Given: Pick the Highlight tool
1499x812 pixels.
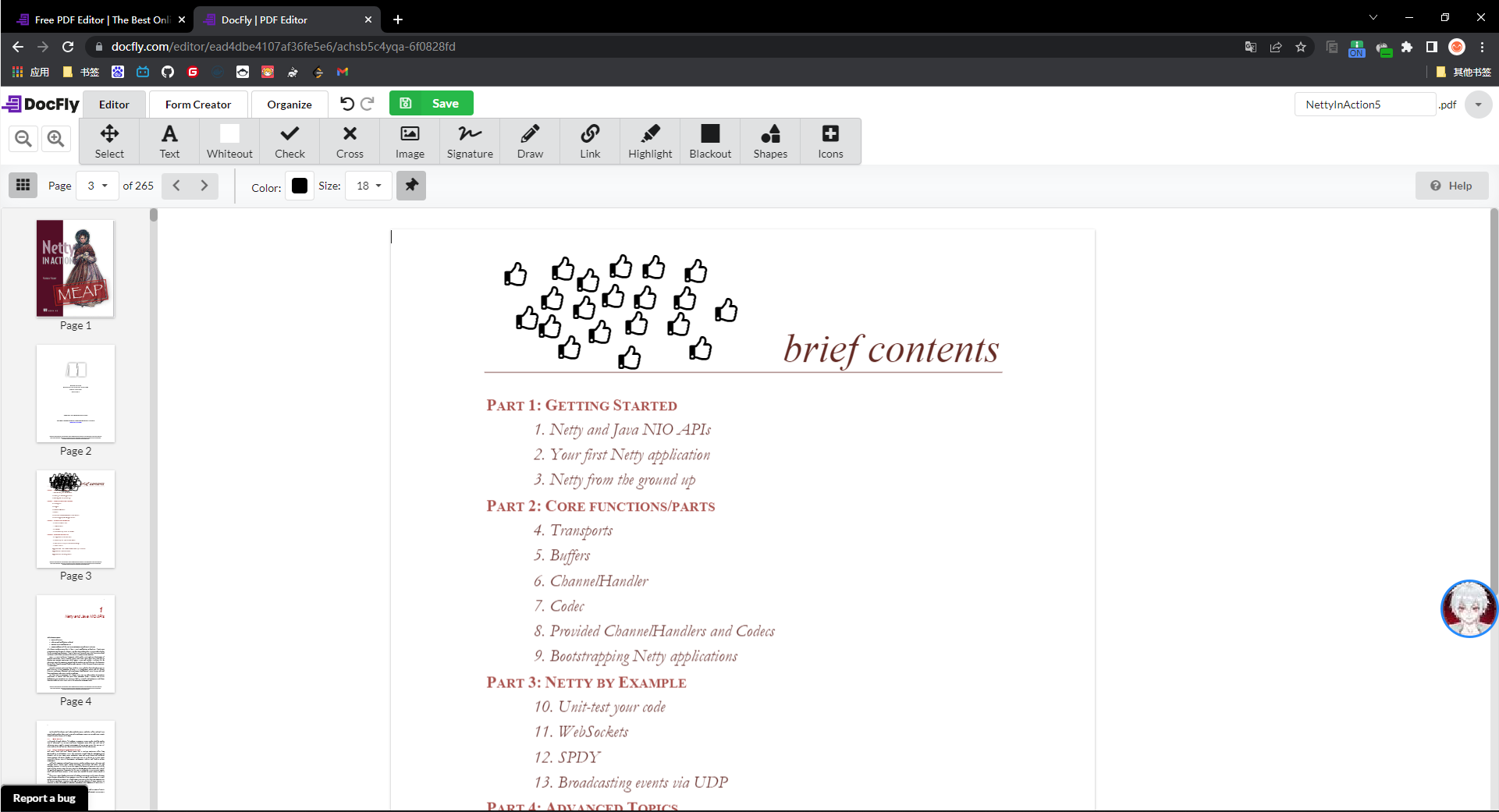Looking at the screenshot, I should coord(650,141).
